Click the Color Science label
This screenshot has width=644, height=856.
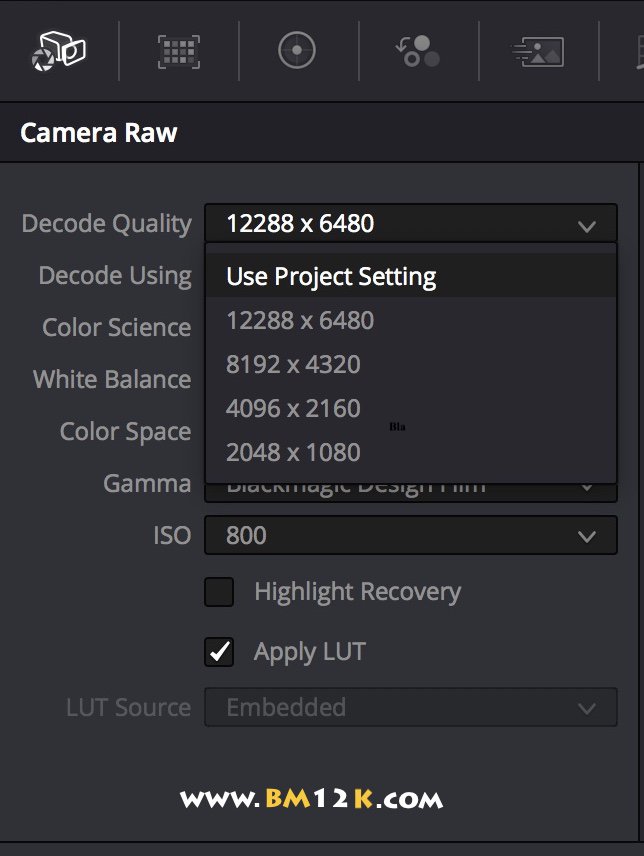(x=117, y=328)
